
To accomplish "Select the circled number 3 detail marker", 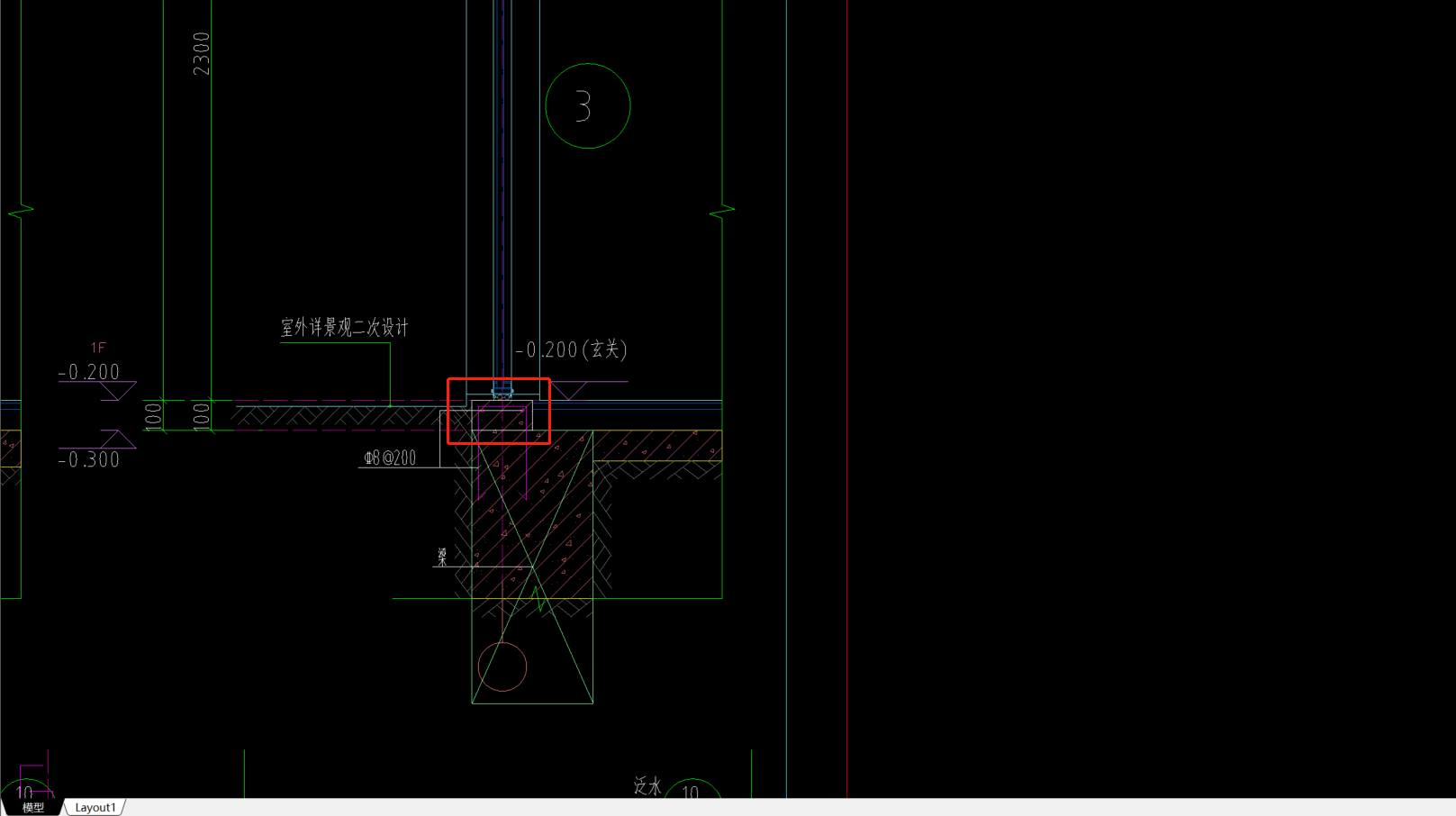I will click(588, 106).
